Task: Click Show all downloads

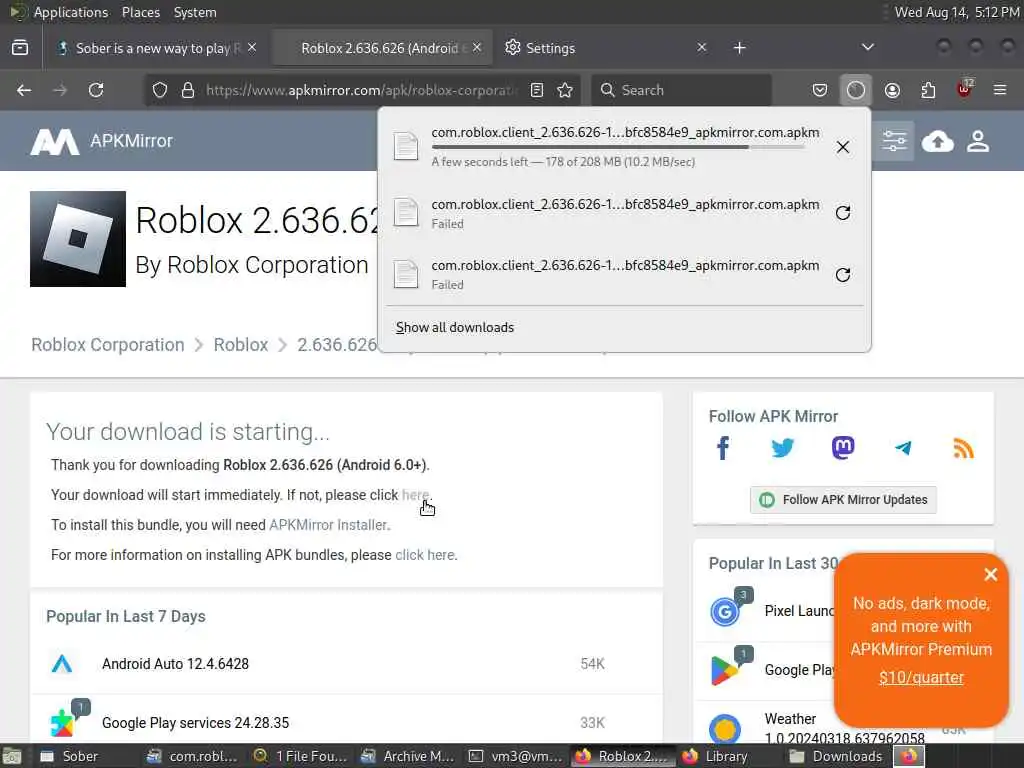Action: coord(455,327)
